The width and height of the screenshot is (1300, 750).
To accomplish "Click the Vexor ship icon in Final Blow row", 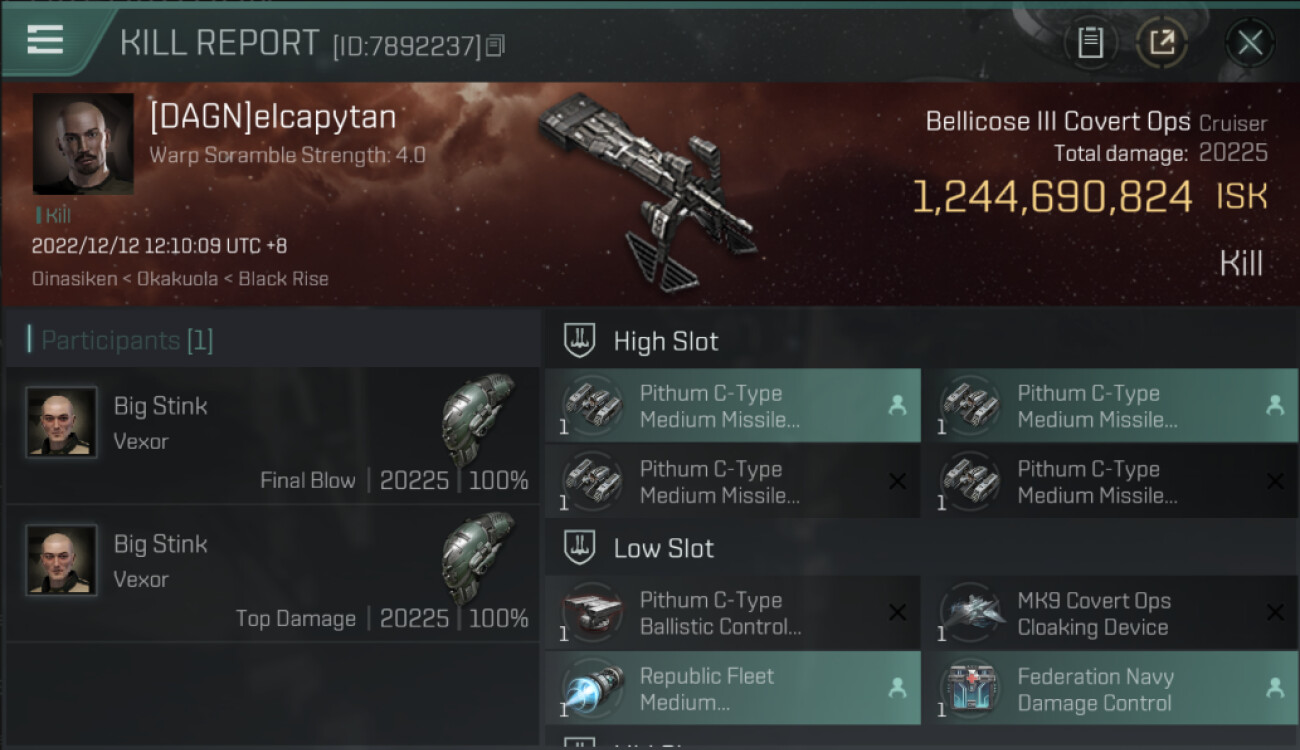I will click(478, 420).
